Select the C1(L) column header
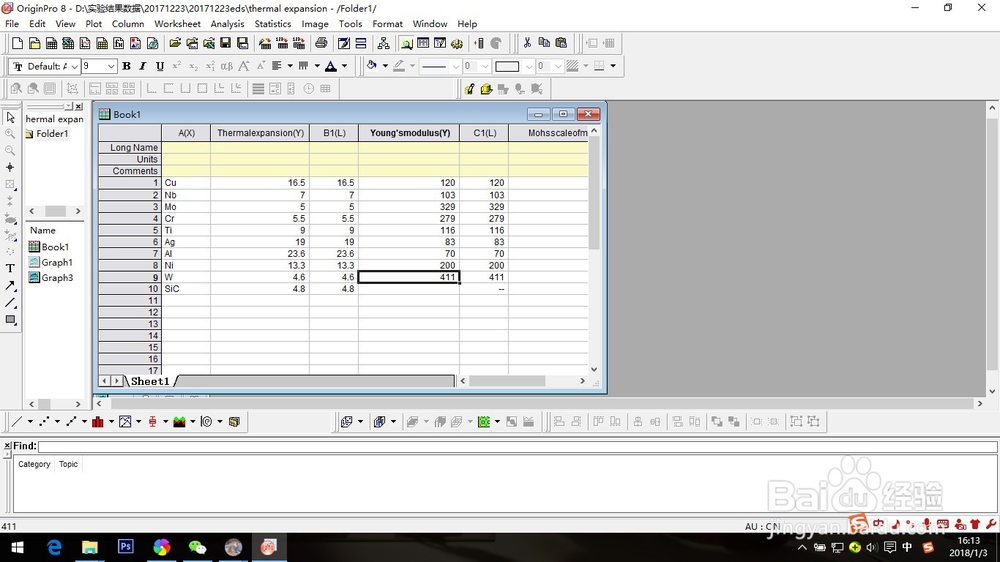The height and width of the screenshot is (562, 1000). coord(485,133)
